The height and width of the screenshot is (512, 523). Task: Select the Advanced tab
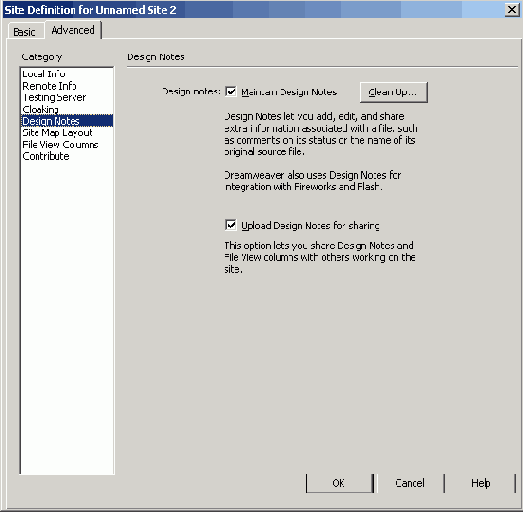click(73, 30)
